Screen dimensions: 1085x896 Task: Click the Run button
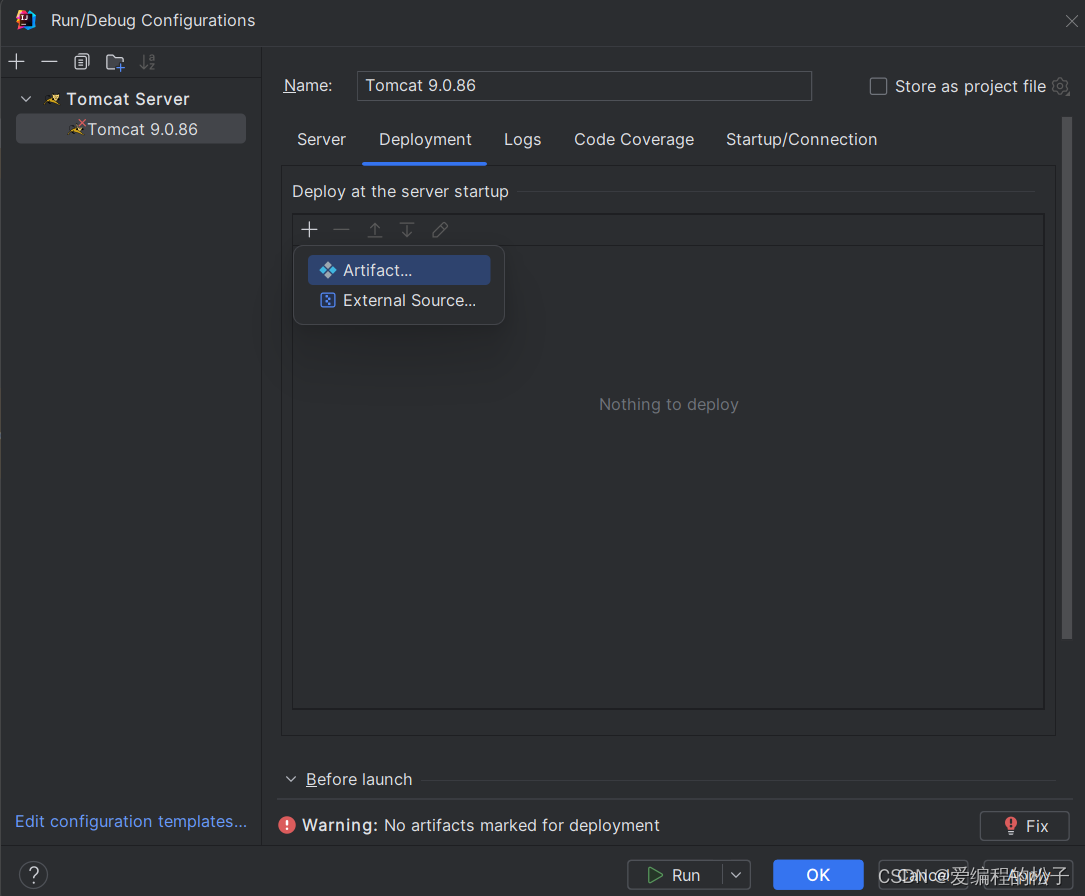pos(675,875)
